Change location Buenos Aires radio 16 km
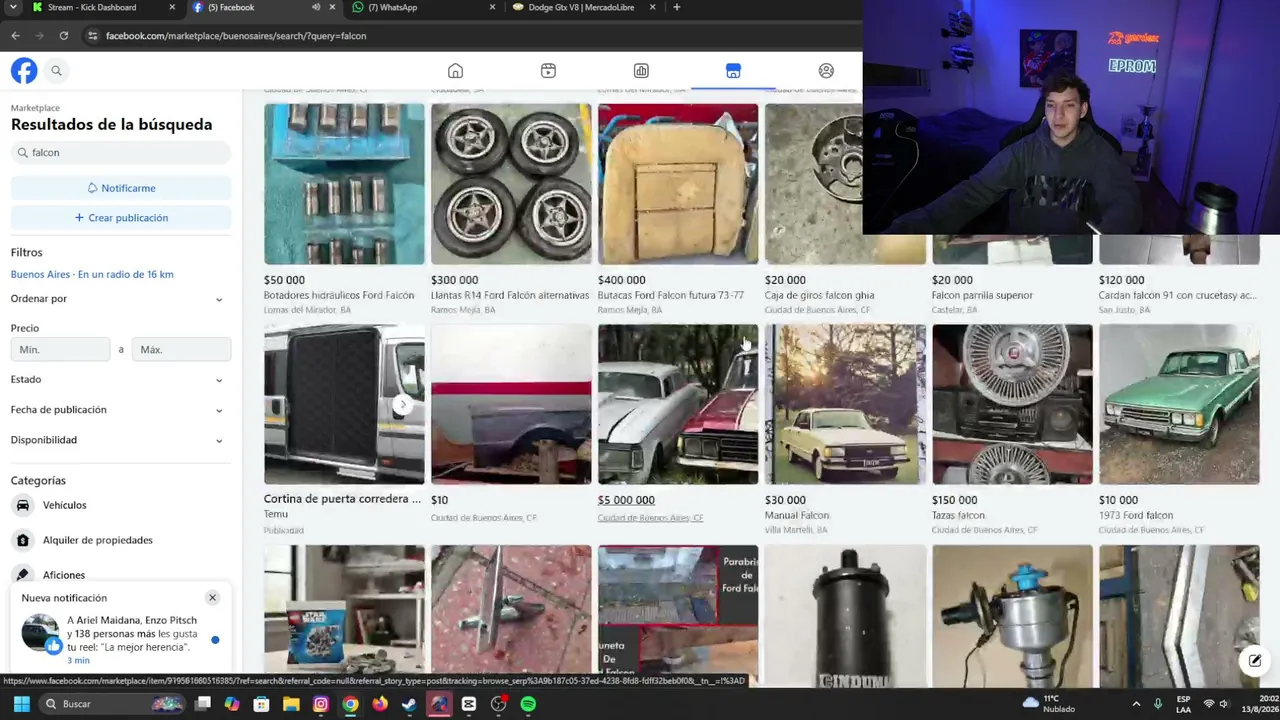Screen dimensions: 1280x720 click(92, 274)
